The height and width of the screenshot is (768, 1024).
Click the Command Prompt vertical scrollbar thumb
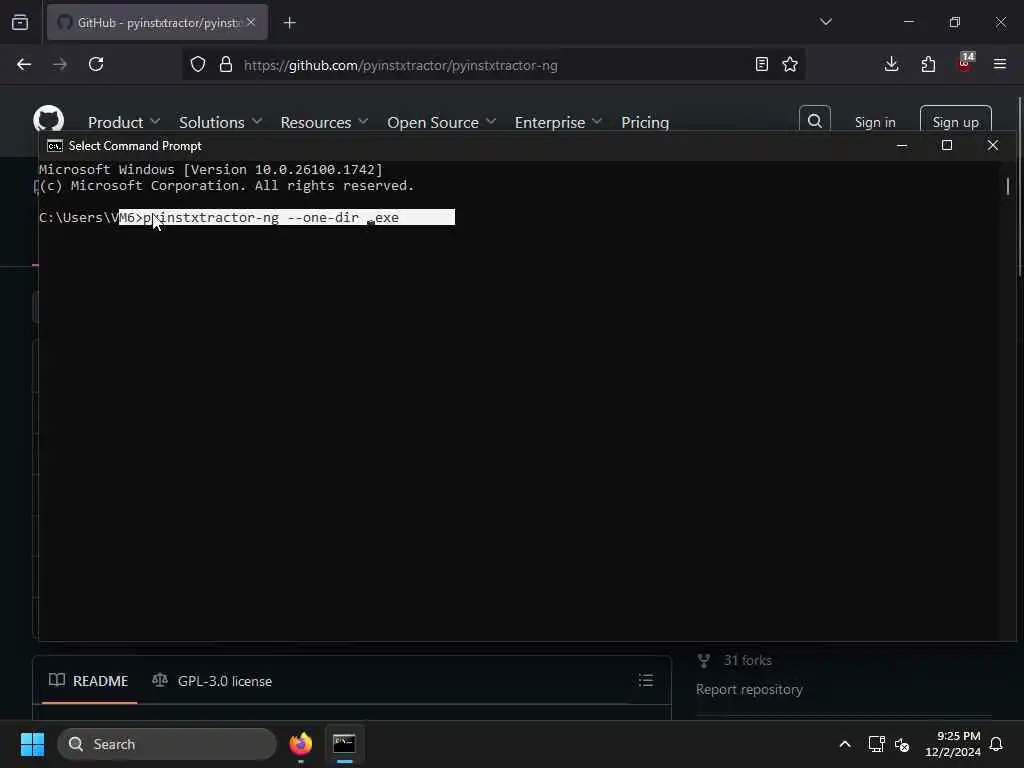pyautogui.click(x=1008, y=185)
